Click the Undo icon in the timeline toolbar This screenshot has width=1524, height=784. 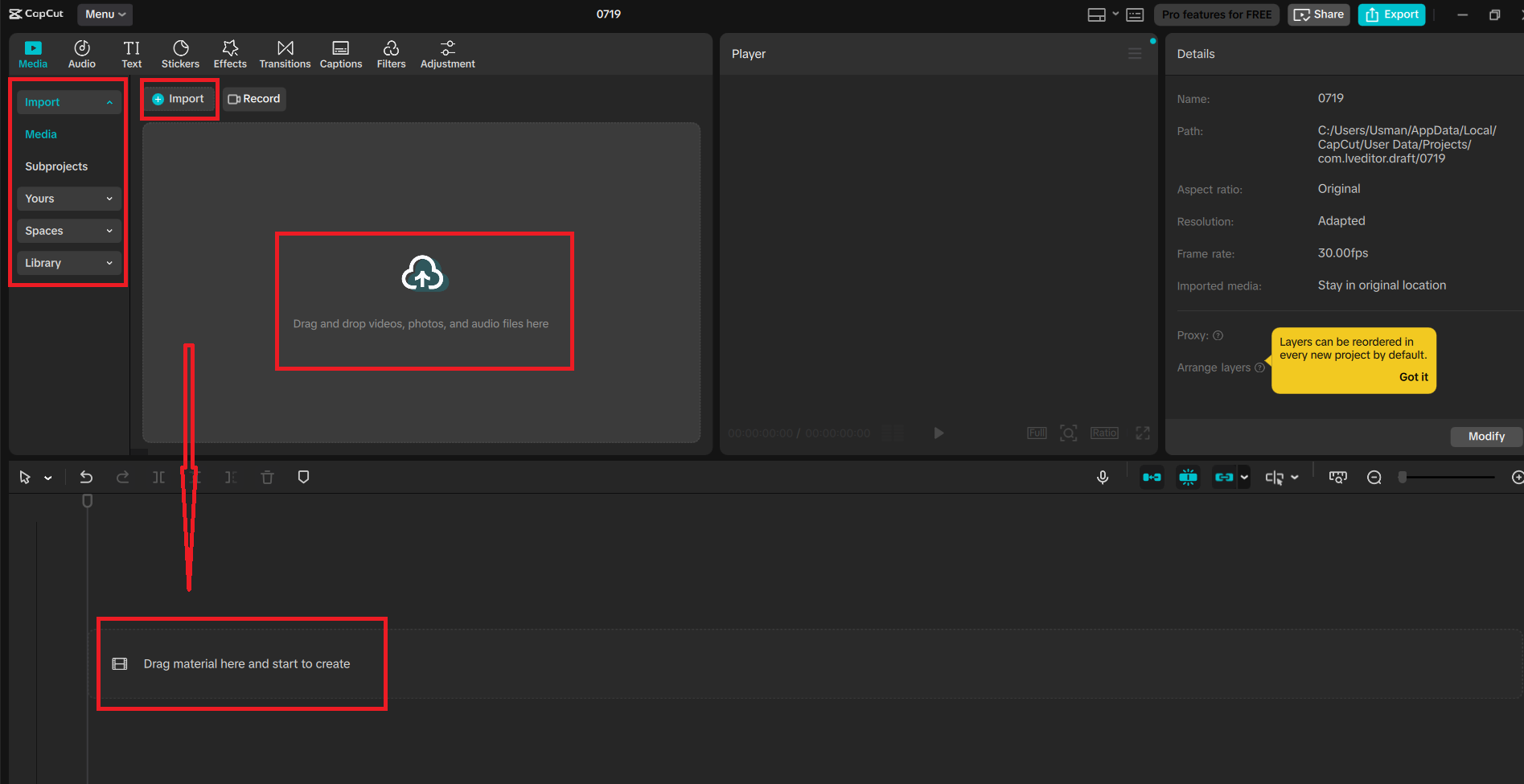pyautogui.click(x=86, y=476)
